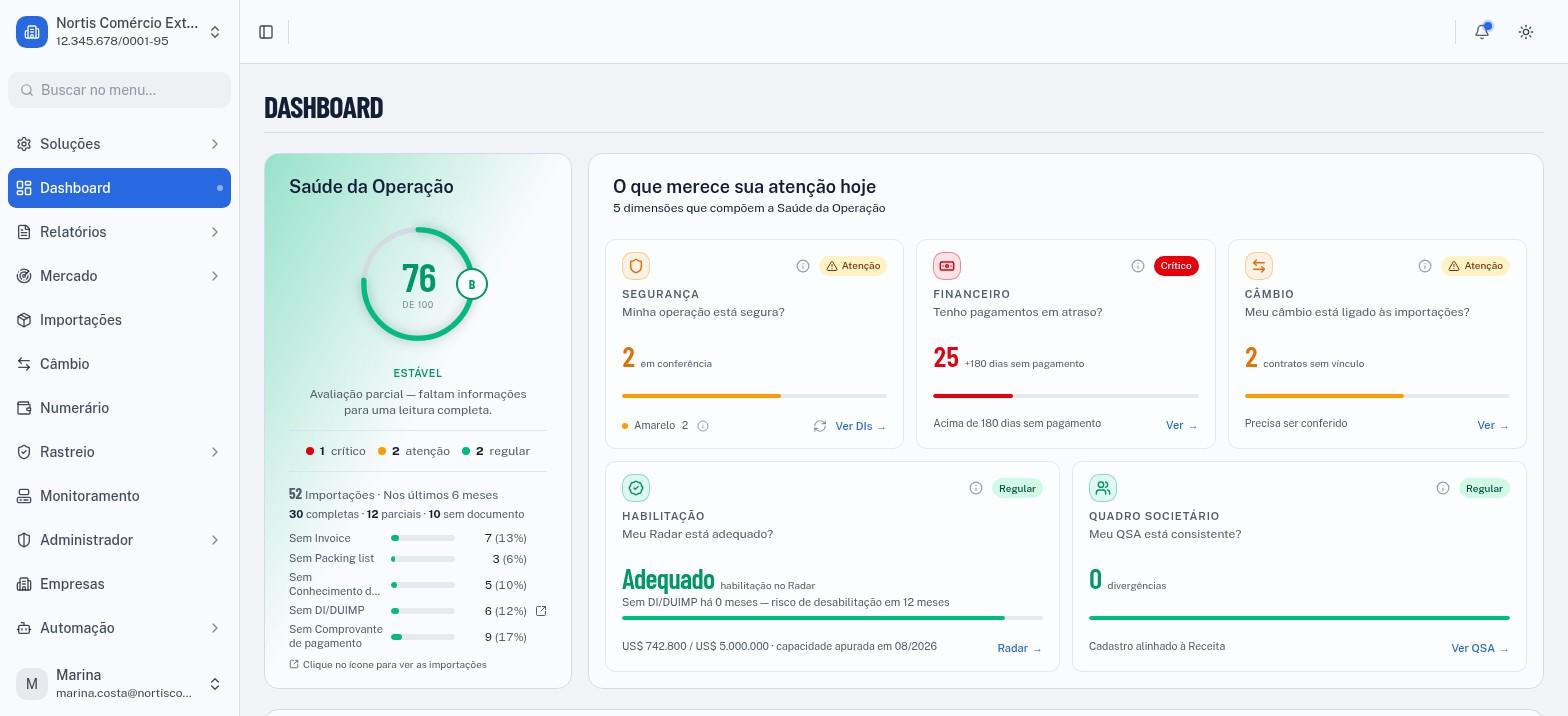Click the Atenção badge on Segurança card

pyautogui.click(x=853, y=266)
